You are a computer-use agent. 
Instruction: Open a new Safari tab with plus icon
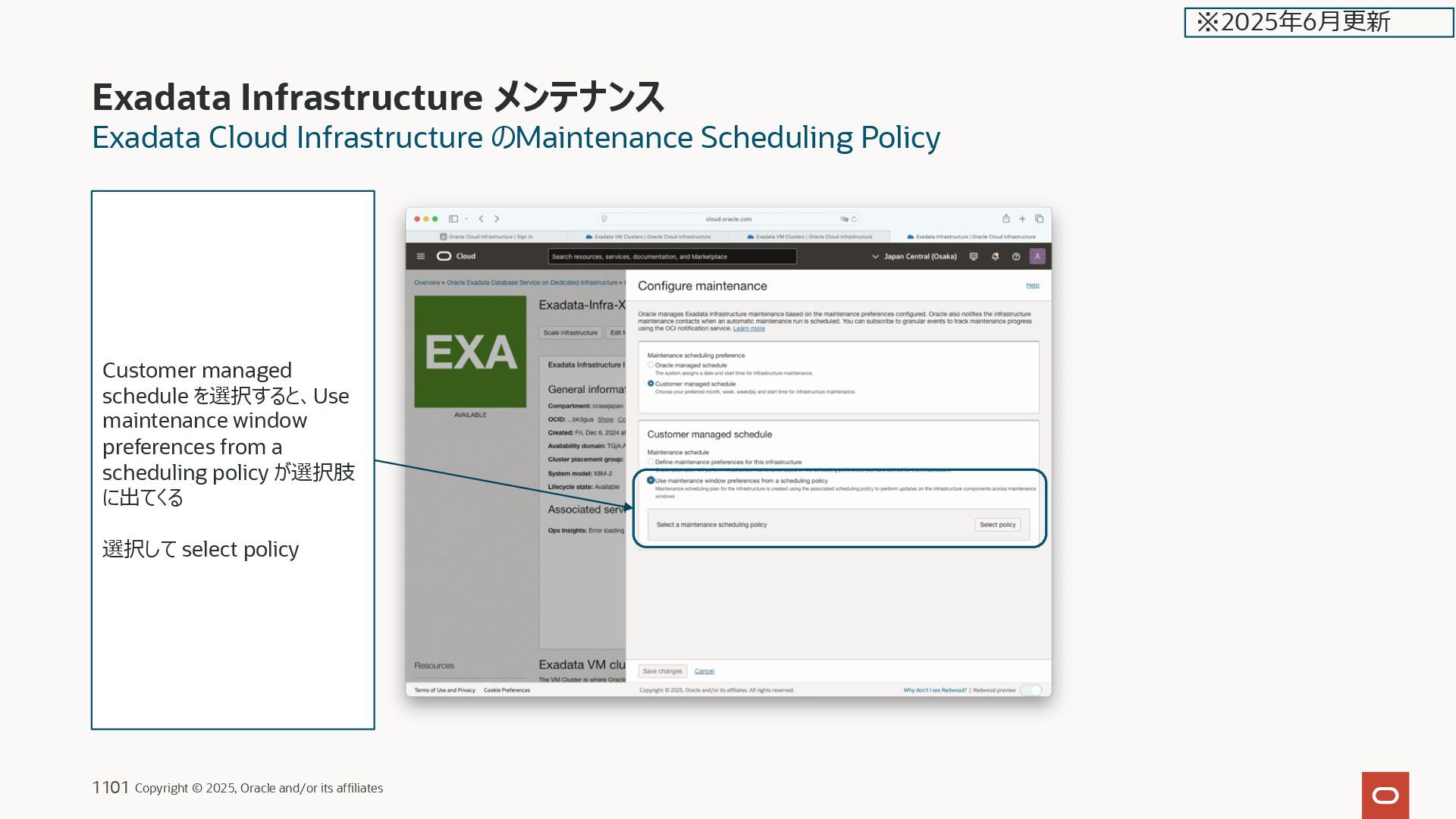click(x=1022, y=218)
